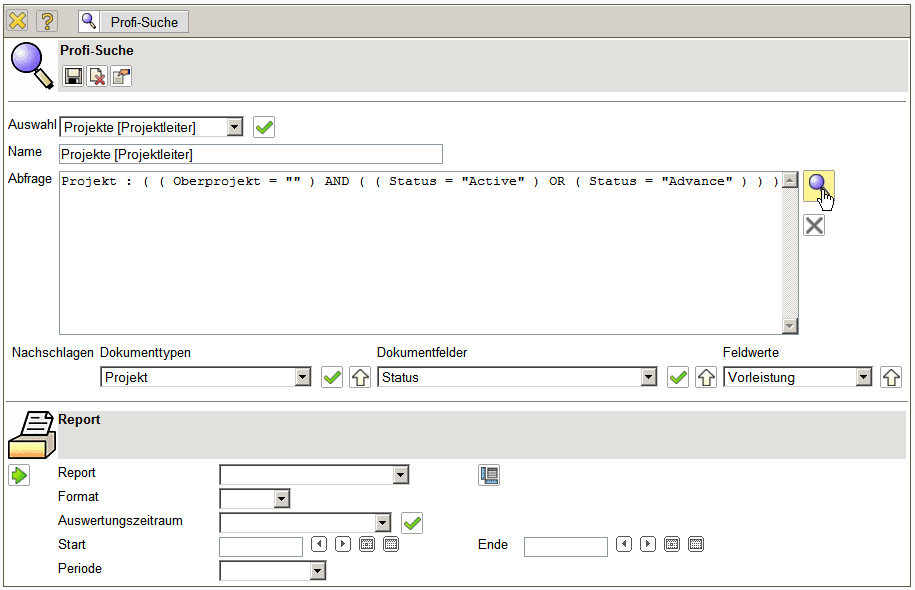Image resolution: width=915 pixels, height=590 pixels.
Task: Save the search with the floppy disk icon
Action: coord(73,76)
